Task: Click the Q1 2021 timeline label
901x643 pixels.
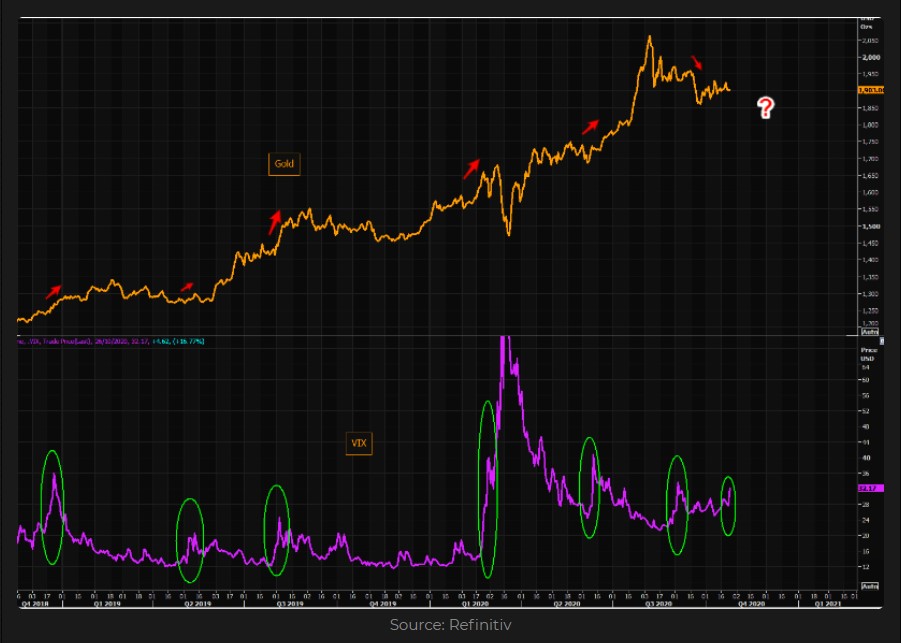Action: [827, 604]
